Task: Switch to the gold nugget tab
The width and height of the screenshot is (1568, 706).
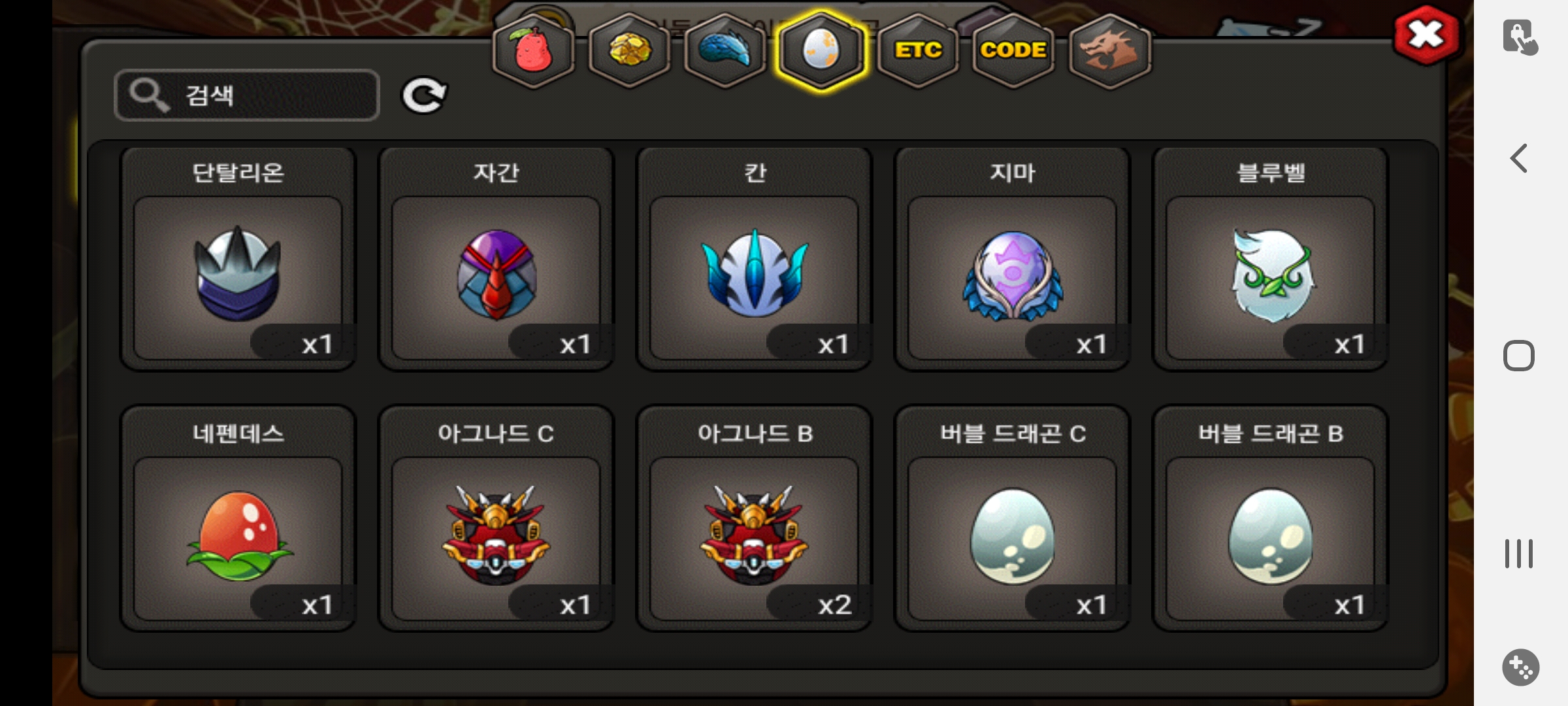Action: (x=629, y=51)
